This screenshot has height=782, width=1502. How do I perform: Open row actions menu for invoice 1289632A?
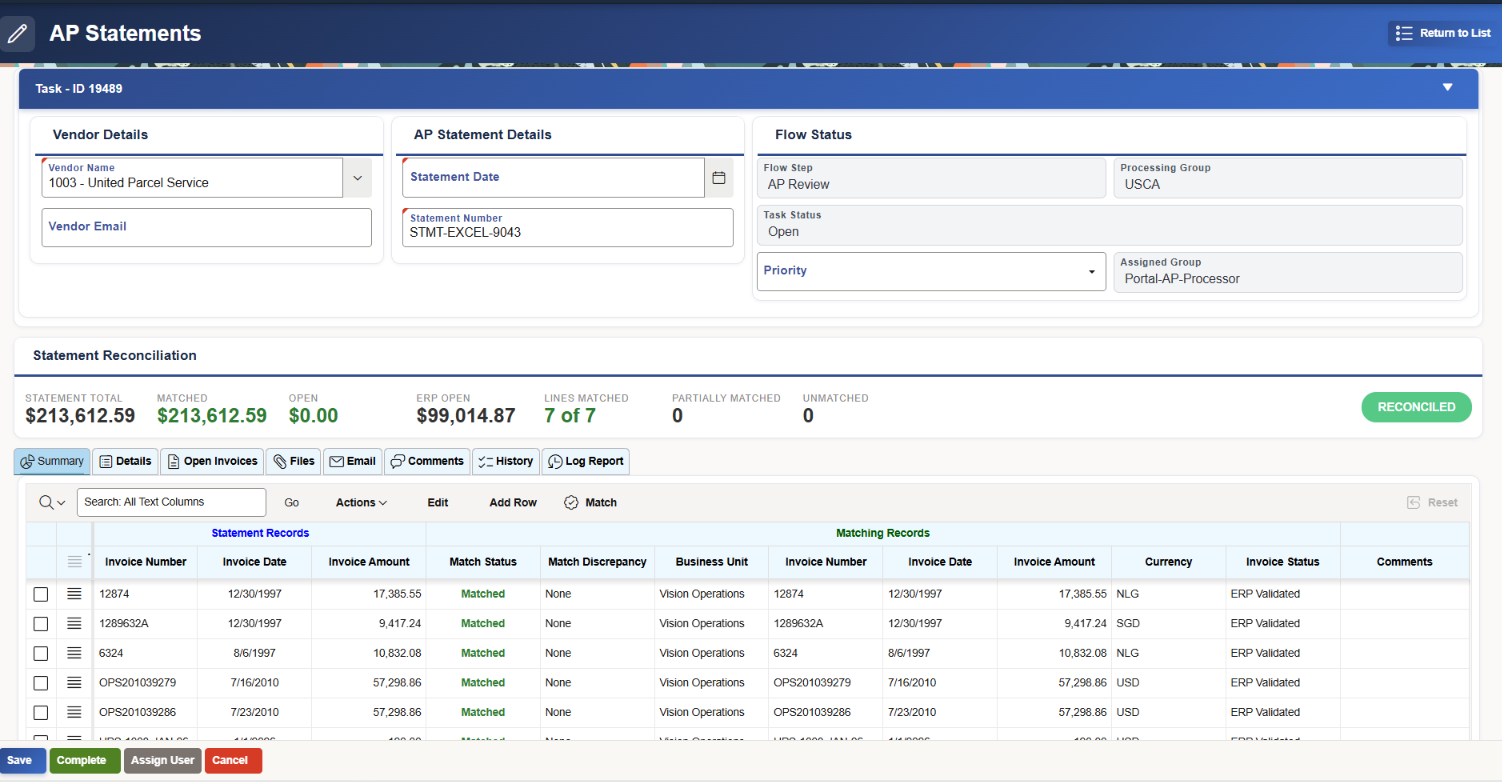click(74, 624)
